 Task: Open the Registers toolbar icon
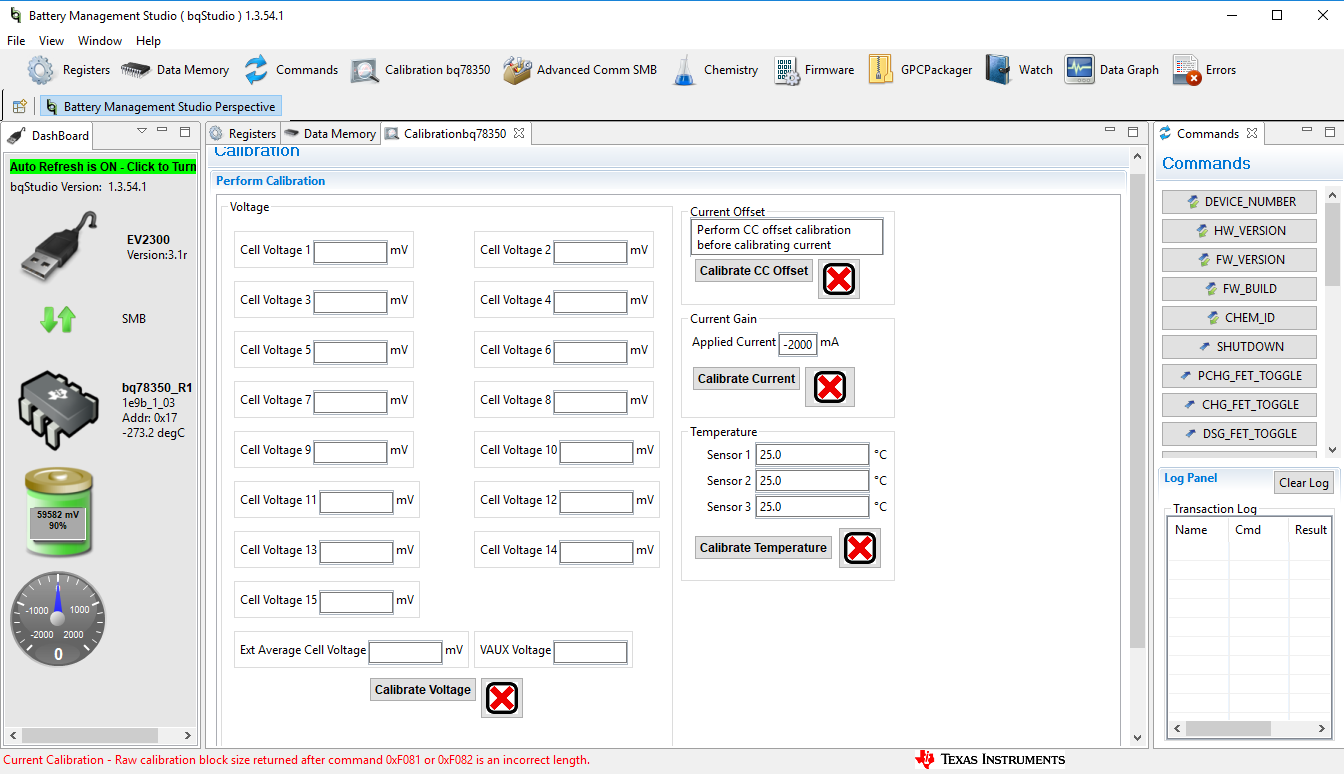[x=68, y=70]
